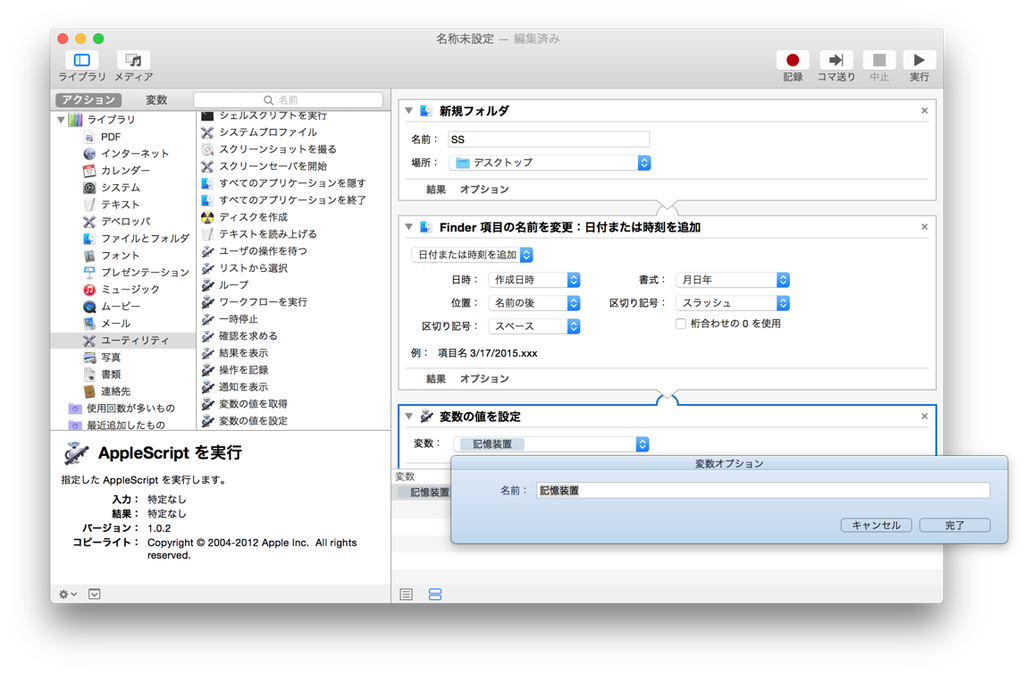Switch to the 変数 tab
1024x675 pixels.
156,100
